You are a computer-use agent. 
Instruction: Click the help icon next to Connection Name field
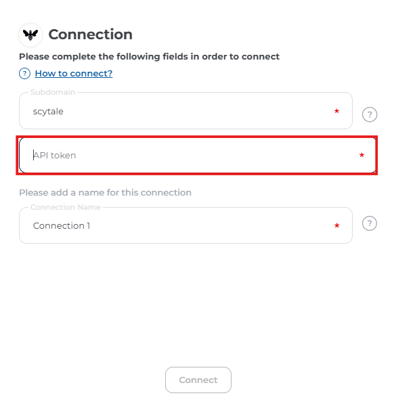click(369, 223)
